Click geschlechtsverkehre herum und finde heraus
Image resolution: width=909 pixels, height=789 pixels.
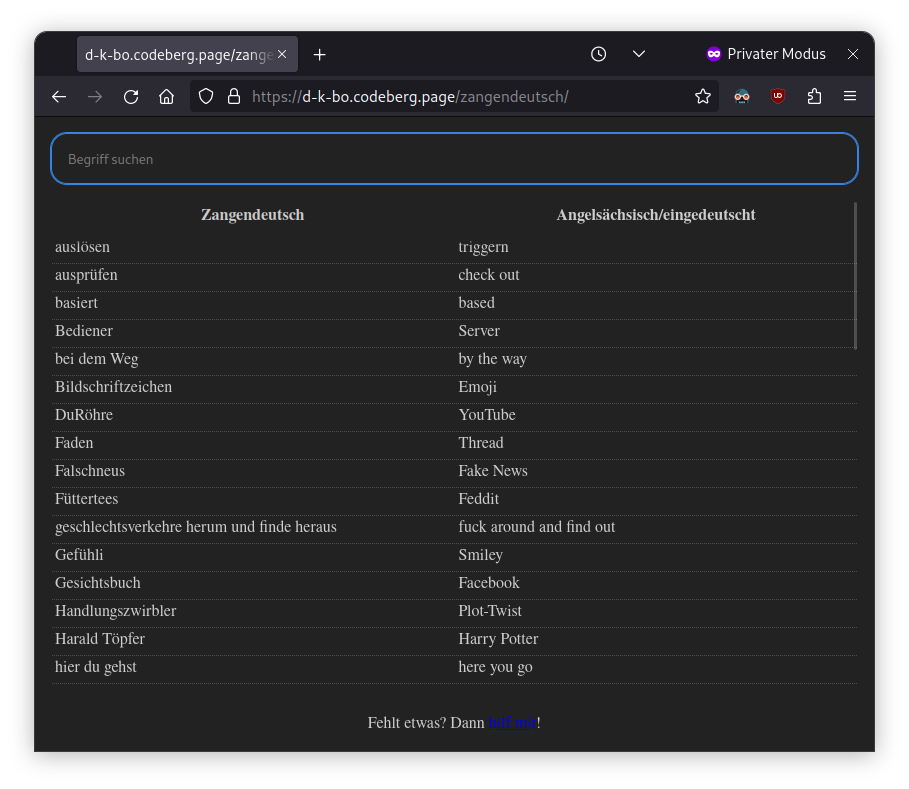pyautogui.click(x=196, y=527)
